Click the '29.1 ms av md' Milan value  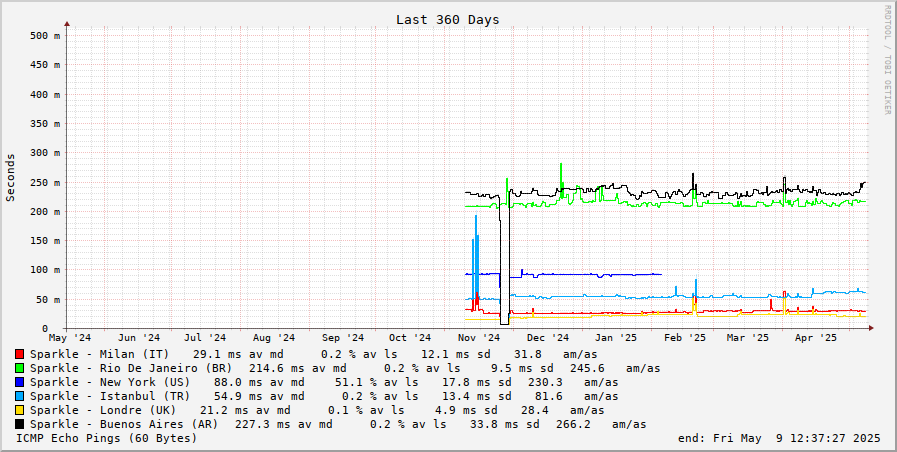[237, 354]
